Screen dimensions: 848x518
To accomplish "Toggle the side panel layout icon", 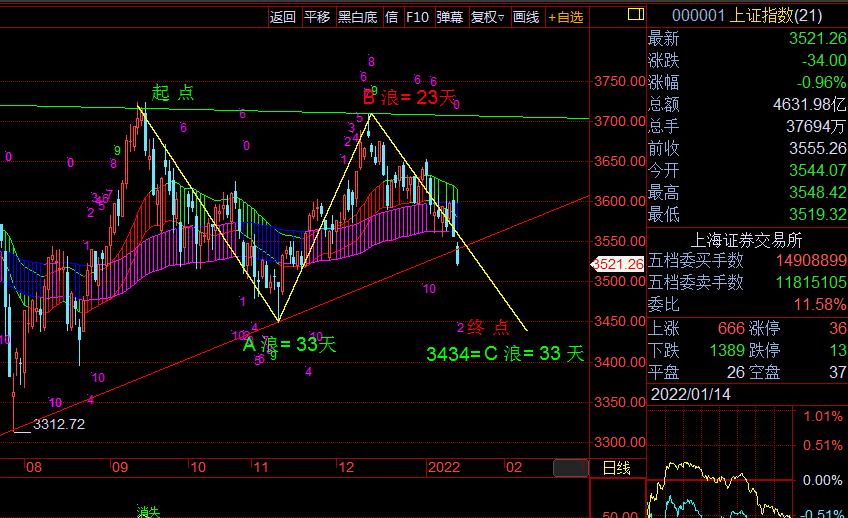I will [635, 14].
